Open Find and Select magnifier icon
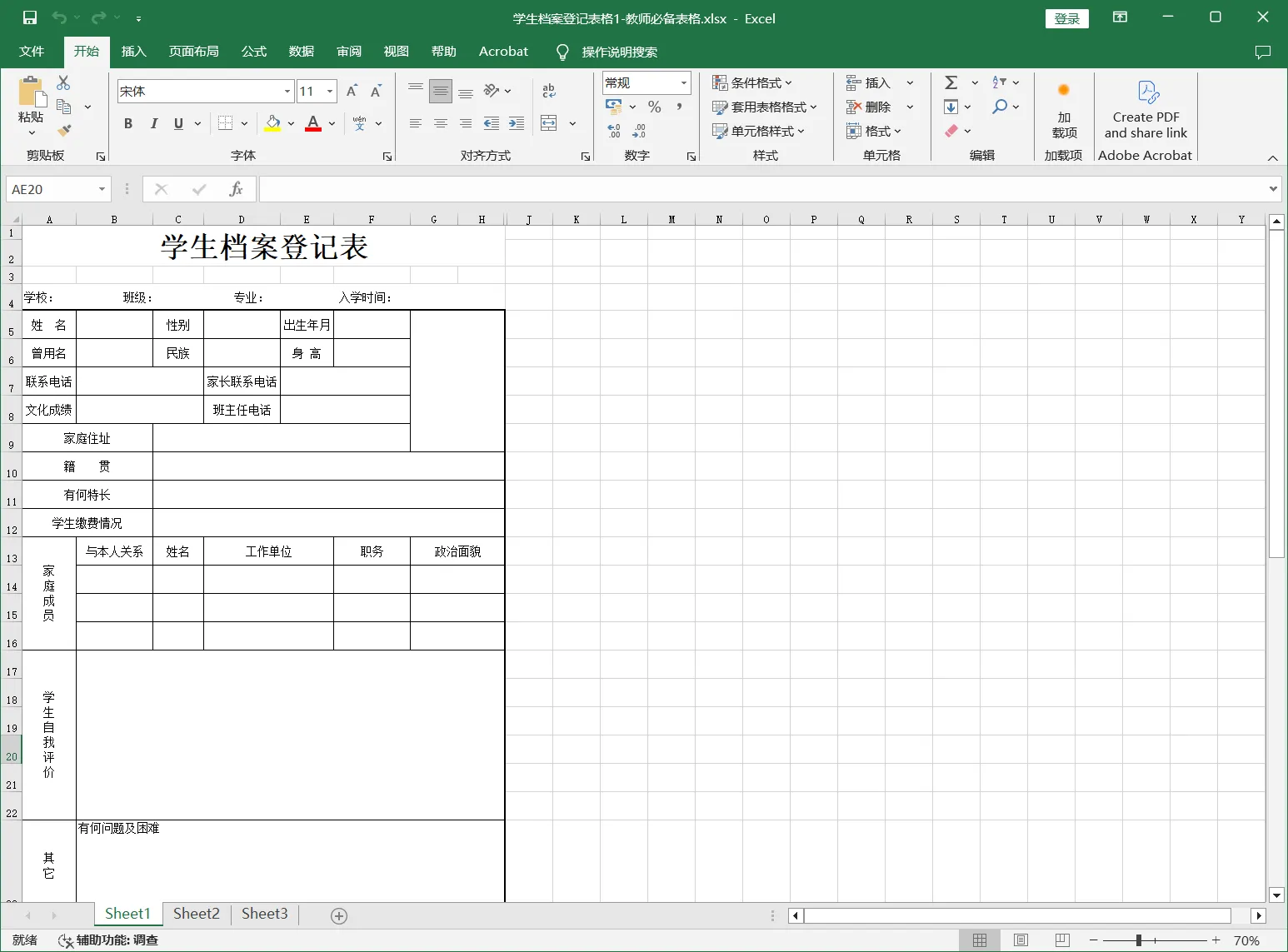1288x952 pixels. pyautogui.click(x=1000, y=107)
